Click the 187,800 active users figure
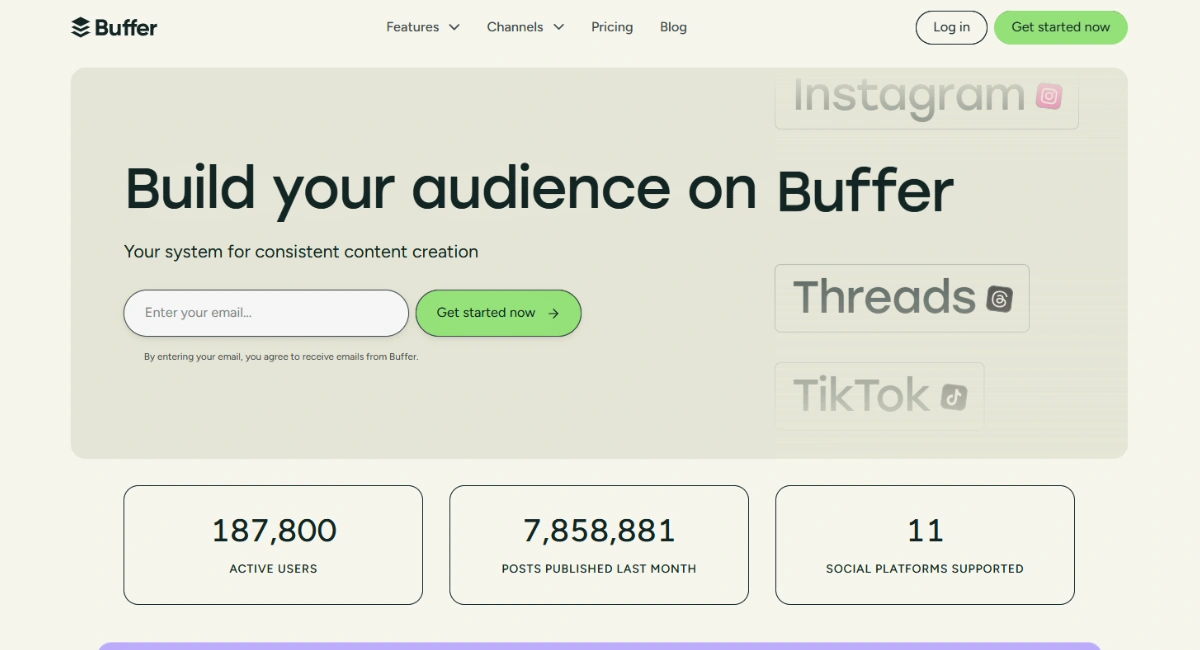 (274, 530)
